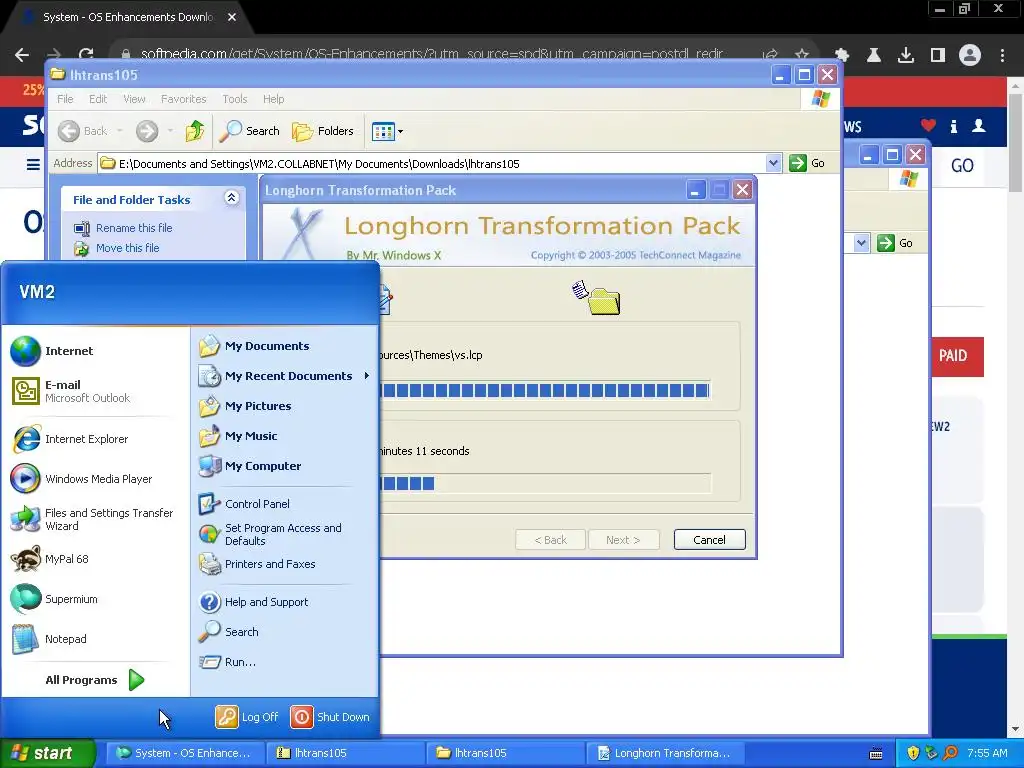
Task: Open Softpedia hamburger menu
Action: point(33,164)
